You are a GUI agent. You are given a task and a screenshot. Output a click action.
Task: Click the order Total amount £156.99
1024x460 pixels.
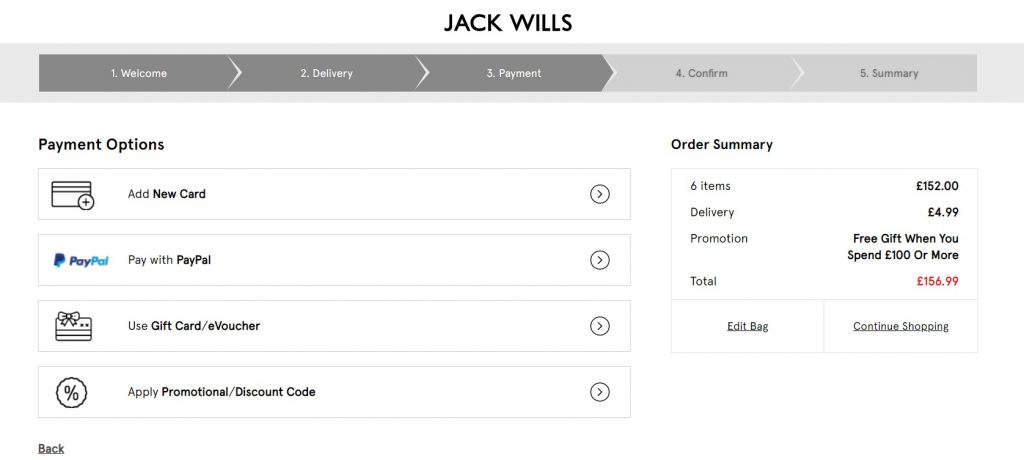tap(937, 281)
